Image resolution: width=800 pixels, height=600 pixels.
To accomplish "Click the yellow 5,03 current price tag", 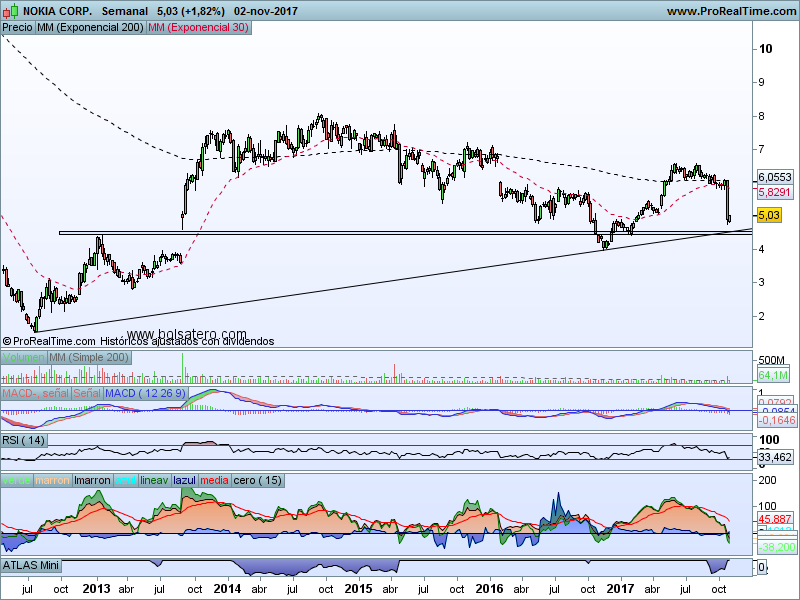I will coord(769,215).
